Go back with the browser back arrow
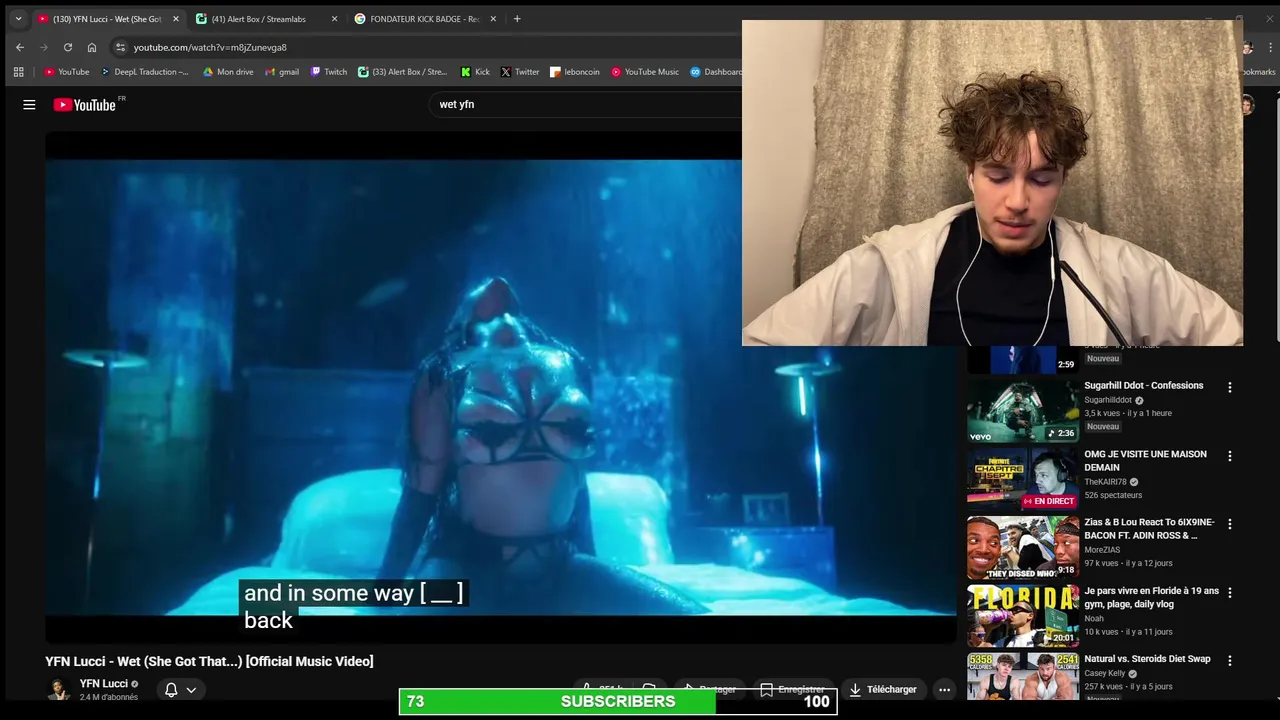 19,47
